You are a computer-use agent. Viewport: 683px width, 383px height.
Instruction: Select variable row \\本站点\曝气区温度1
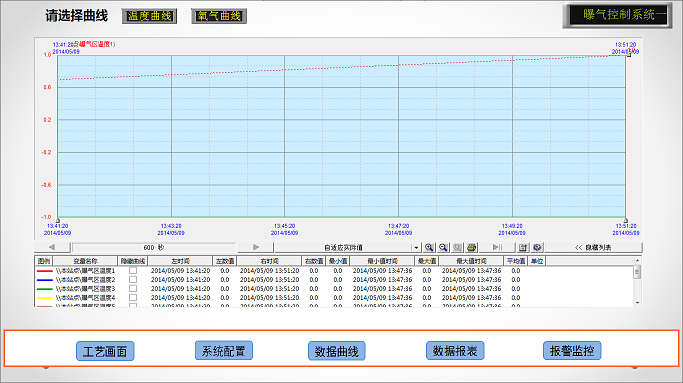click(334, 271)
